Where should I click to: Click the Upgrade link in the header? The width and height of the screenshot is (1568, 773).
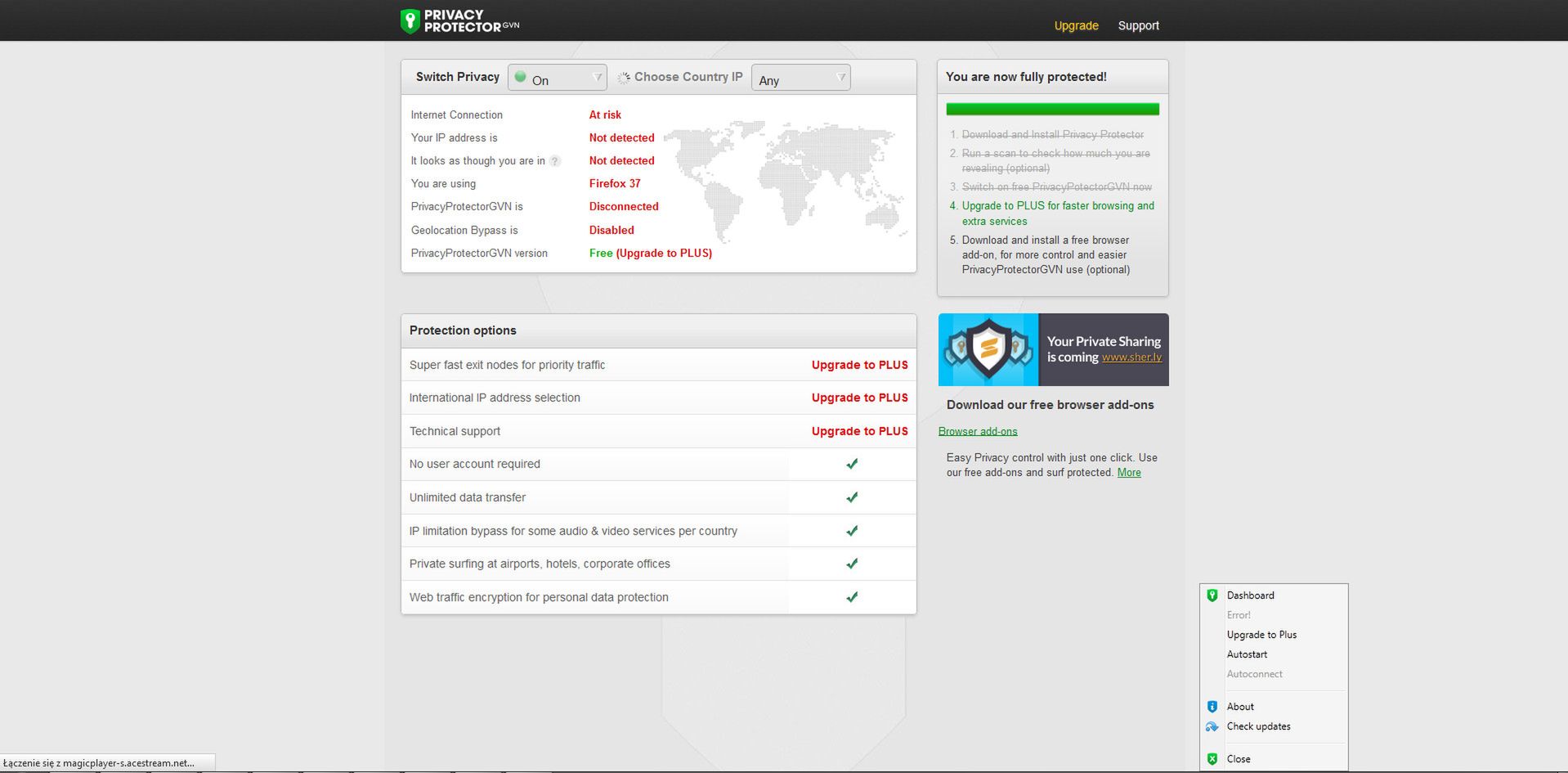[1075, 25]
